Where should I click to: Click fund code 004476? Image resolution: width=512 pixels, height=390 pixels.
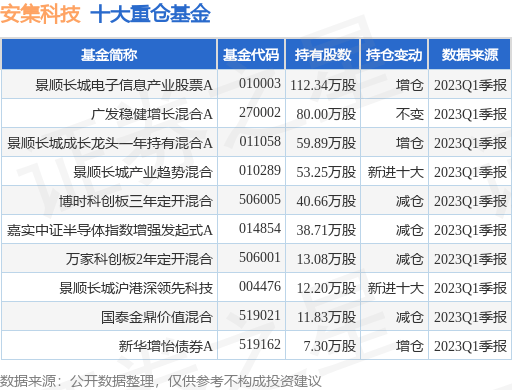tap(260, 287)
